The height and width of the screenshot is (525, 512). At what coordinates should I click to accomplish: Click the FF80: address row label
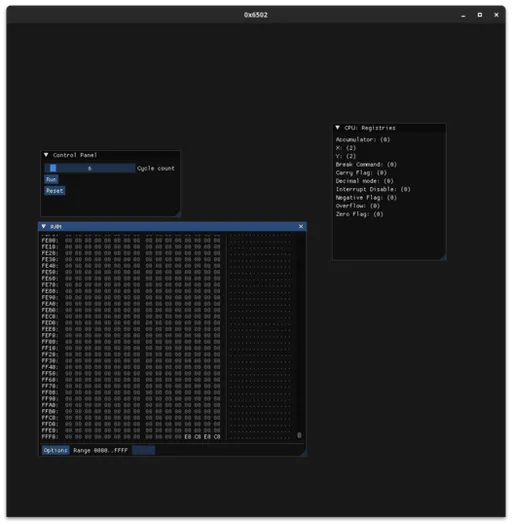(50, 392)
